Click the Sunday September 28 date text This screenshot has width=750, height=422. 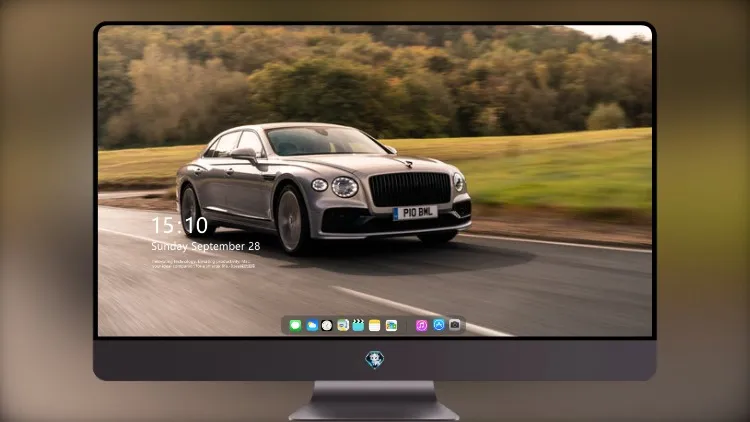click(206, 246)
